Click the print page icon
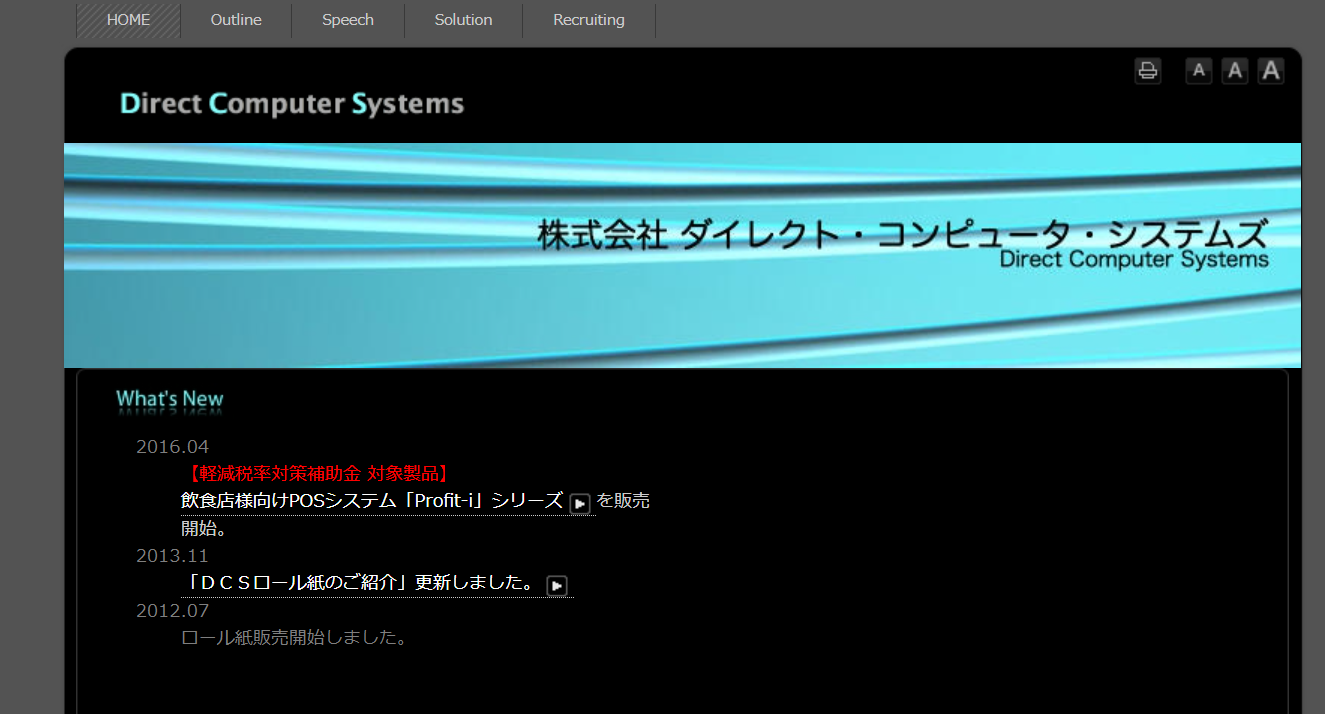This screenshot has width=1325, height=714. pos(1148,71)
